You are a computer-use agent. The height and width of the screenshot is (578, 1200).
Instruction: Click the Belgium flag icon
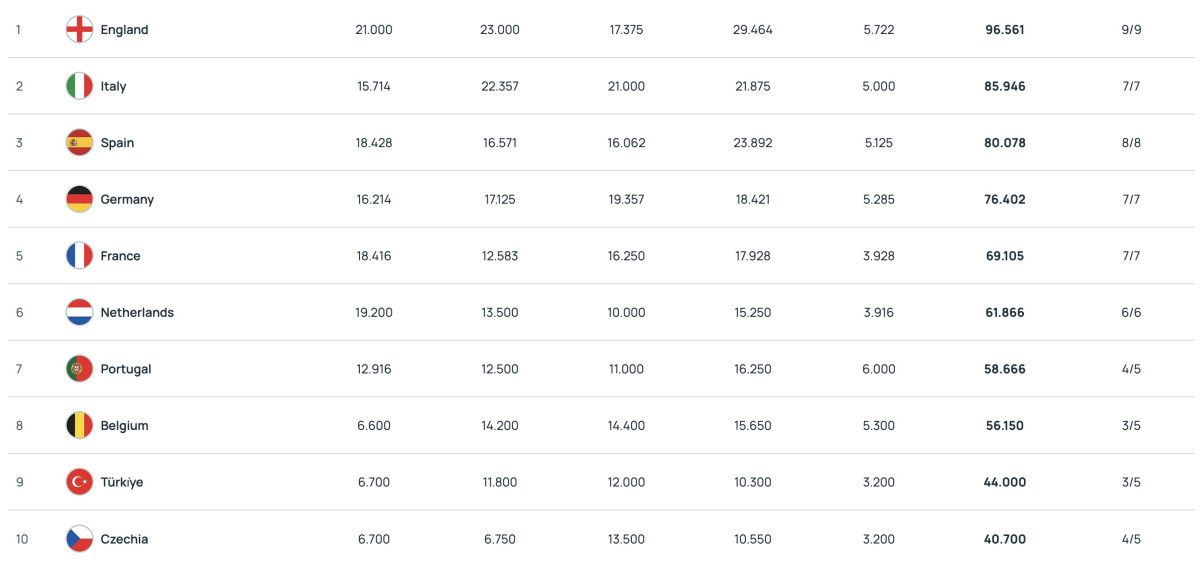coord(79,425)
